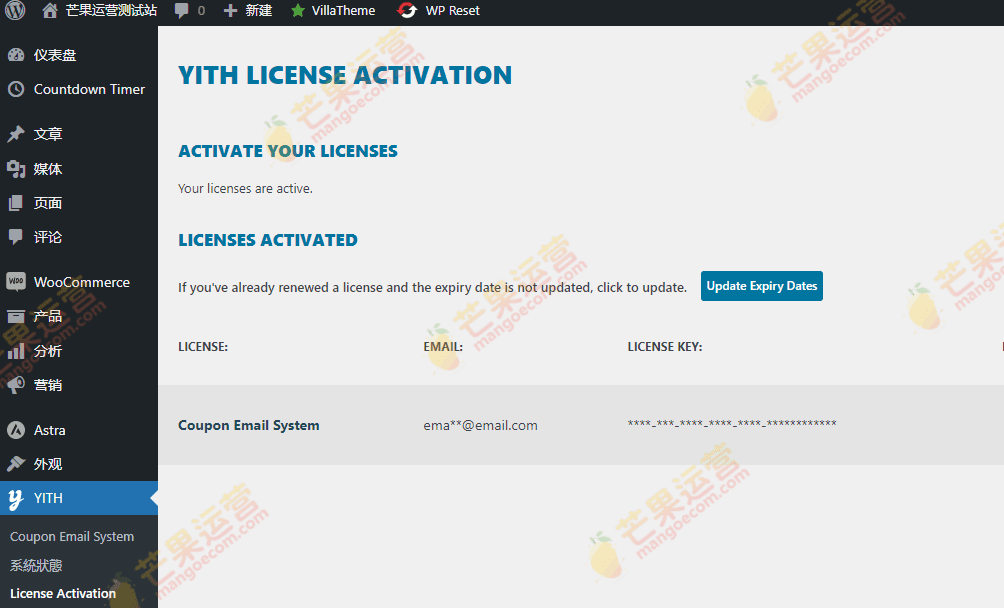Click the 评论 comment icon in sidebar
This screenshot has width=1004, height=608.
tap(16, 237)
